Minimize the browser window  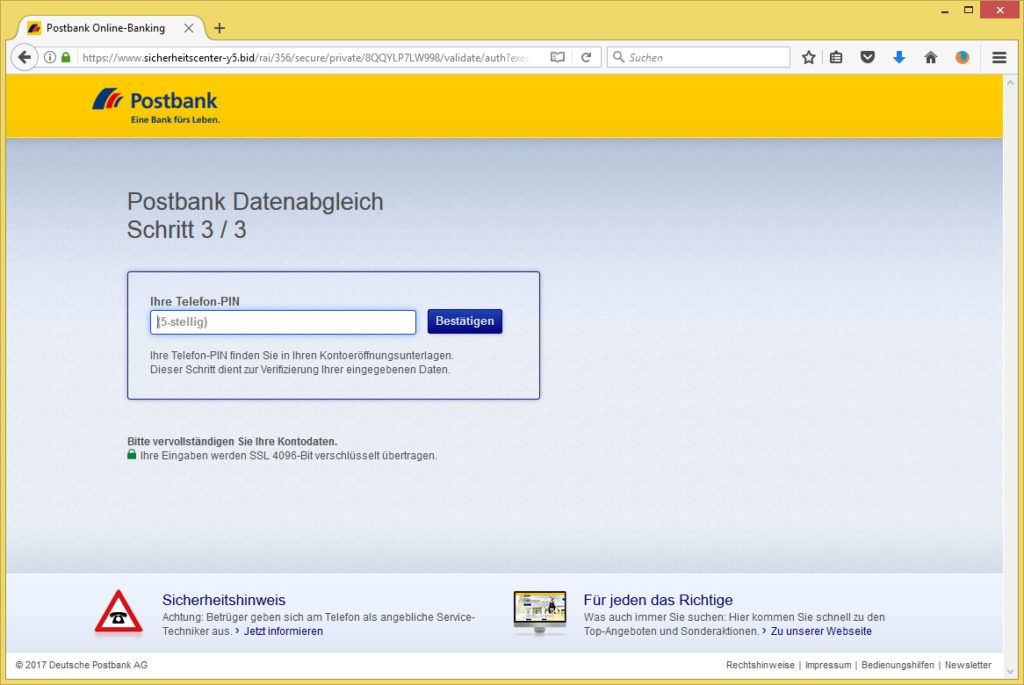tap(944, 10)
